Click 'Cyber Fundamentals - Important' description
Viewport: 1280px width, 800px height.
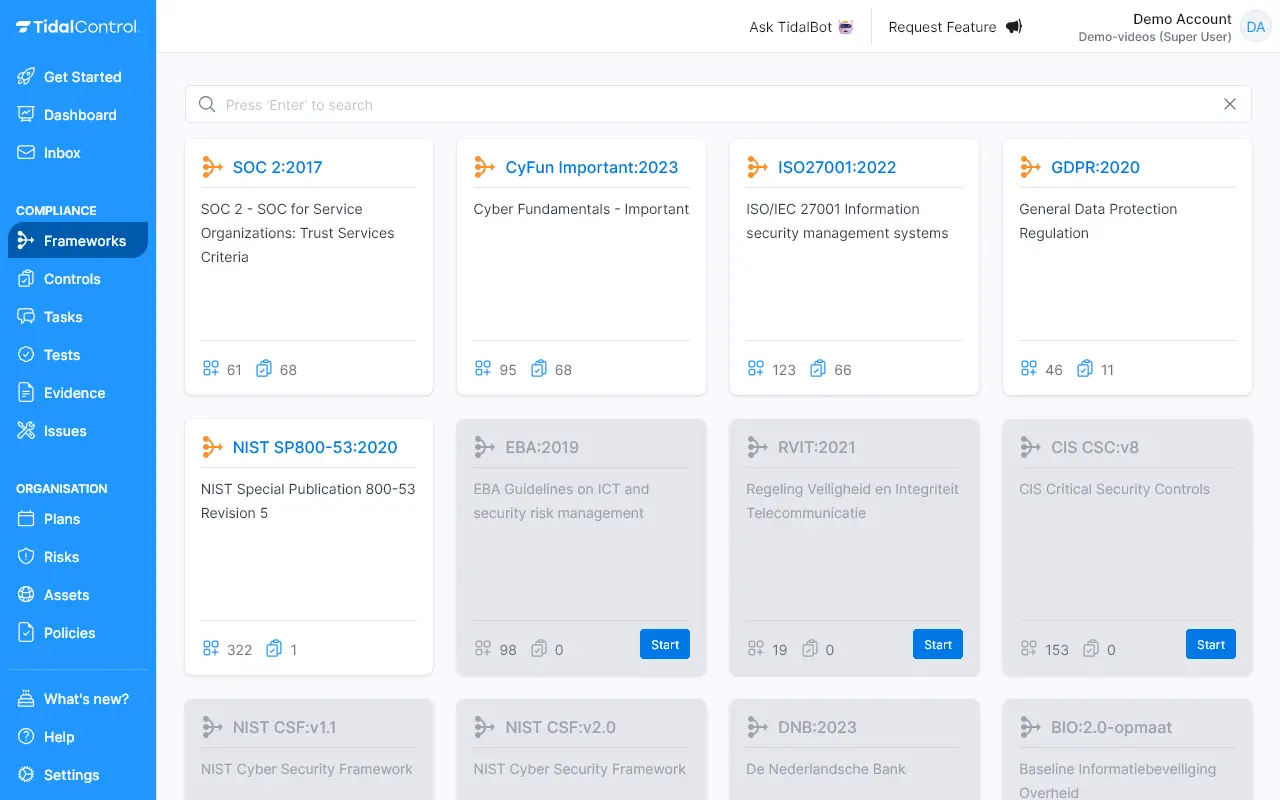pyautogui.click(x=581, y=209)
